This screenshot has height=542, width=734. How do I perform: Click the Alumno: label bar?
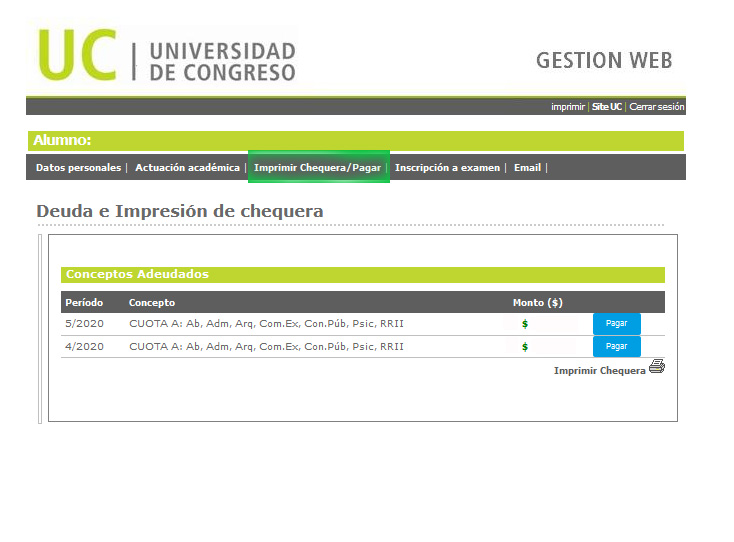356,140
